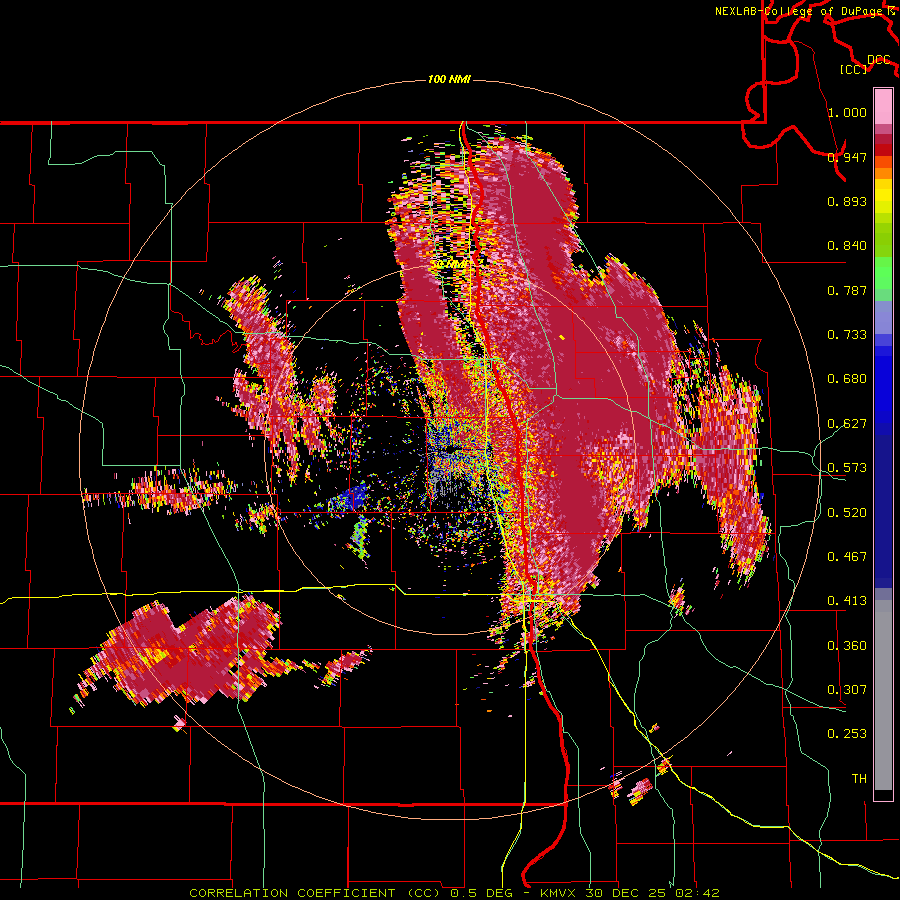The height and width of the screenshot is (900, 900).
Task: Select the 0.573 scale value
Action: tap(847, 468)
